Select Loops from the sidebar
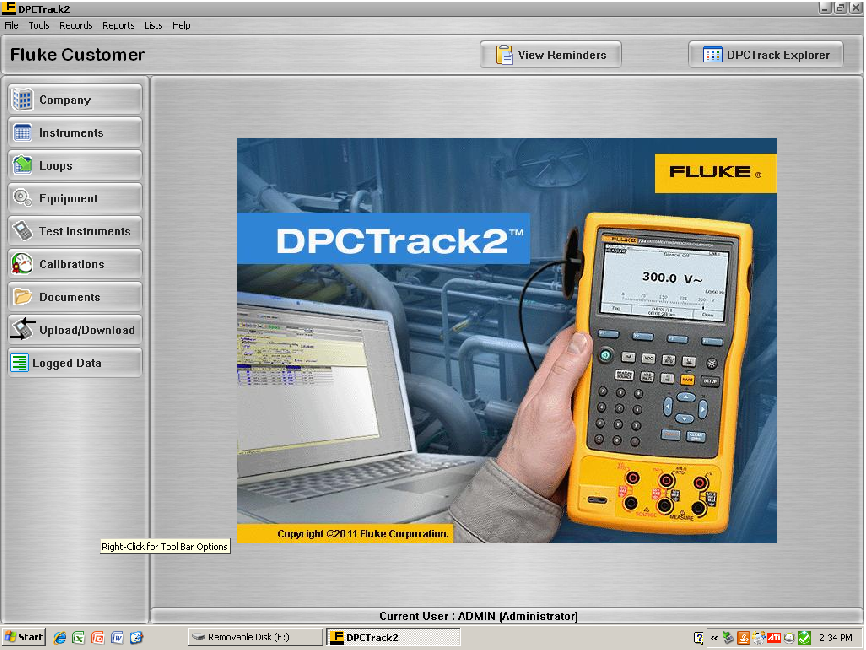This screenshot has height=650, width=866. coord(75,165)
